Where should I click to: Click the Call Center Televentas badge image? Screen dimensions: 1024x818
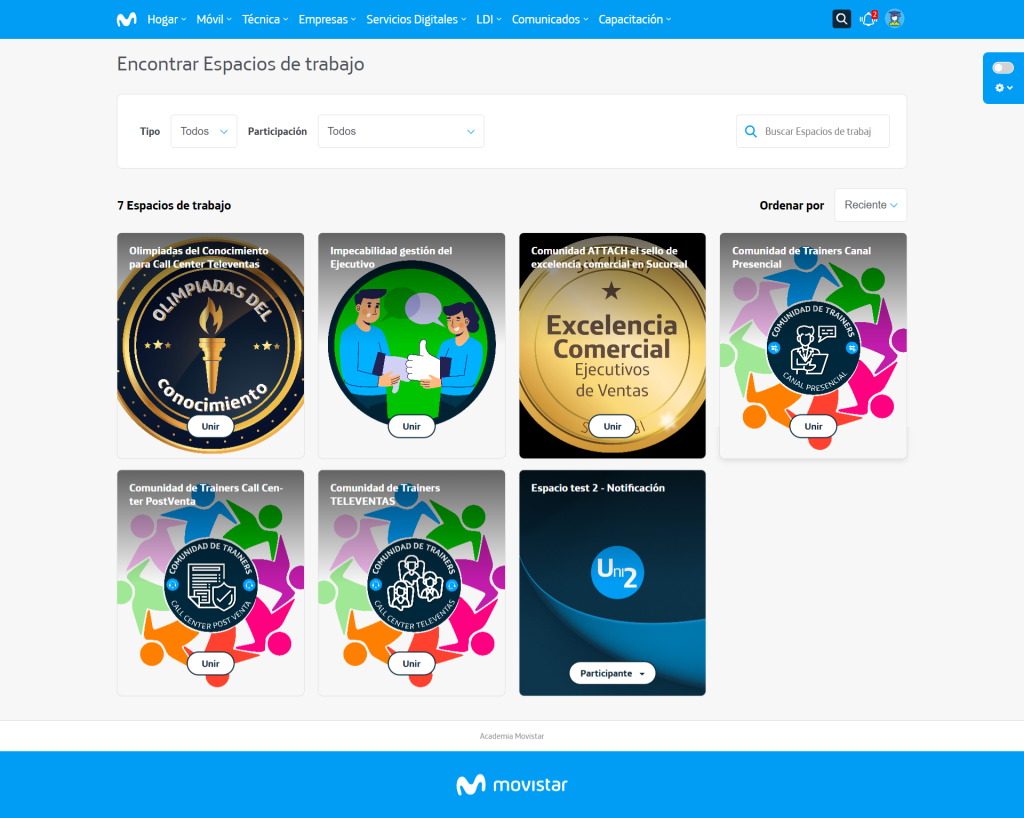click(413, 585)
